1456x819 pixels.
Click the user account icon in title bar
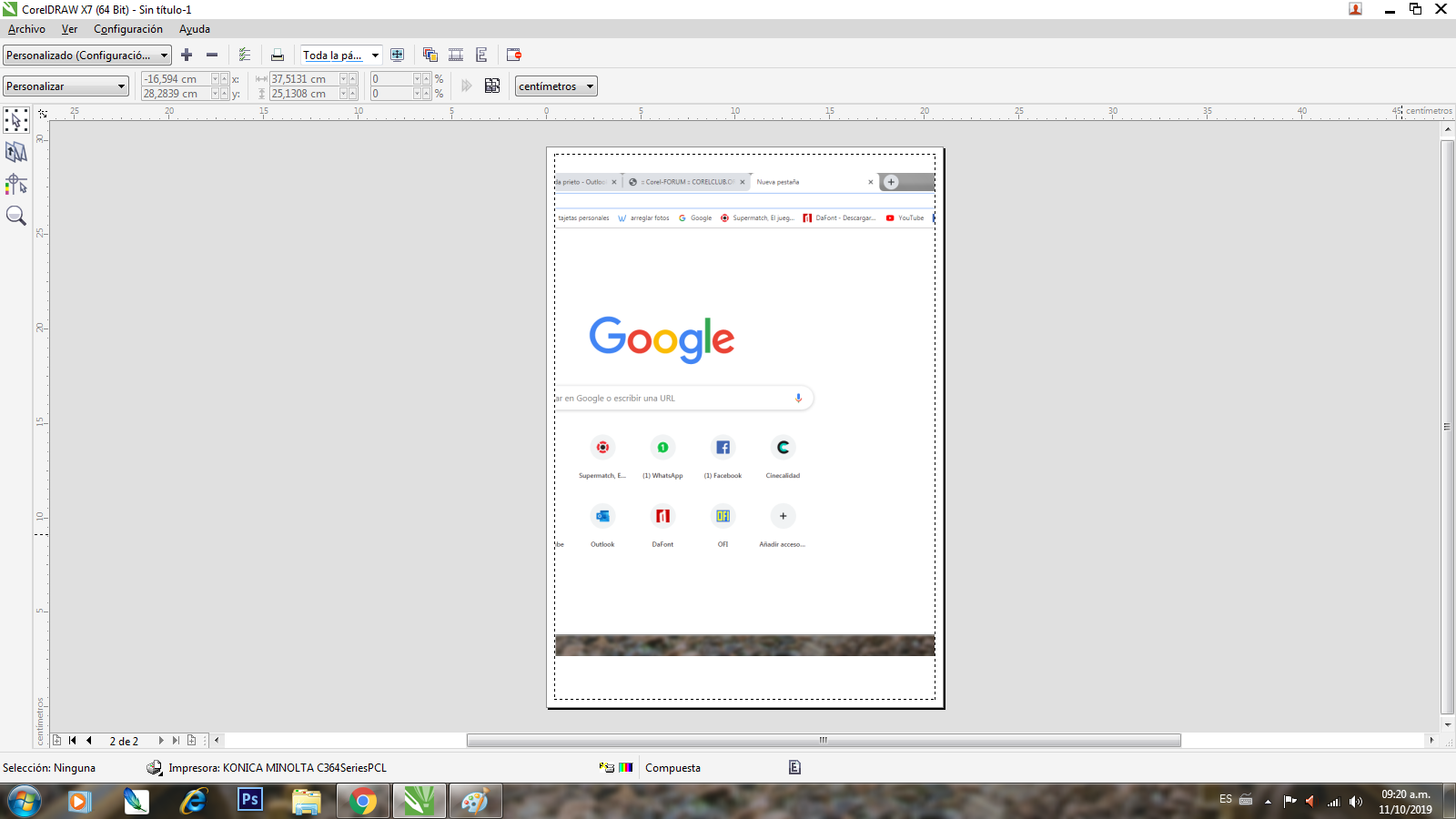point(1355,9)
